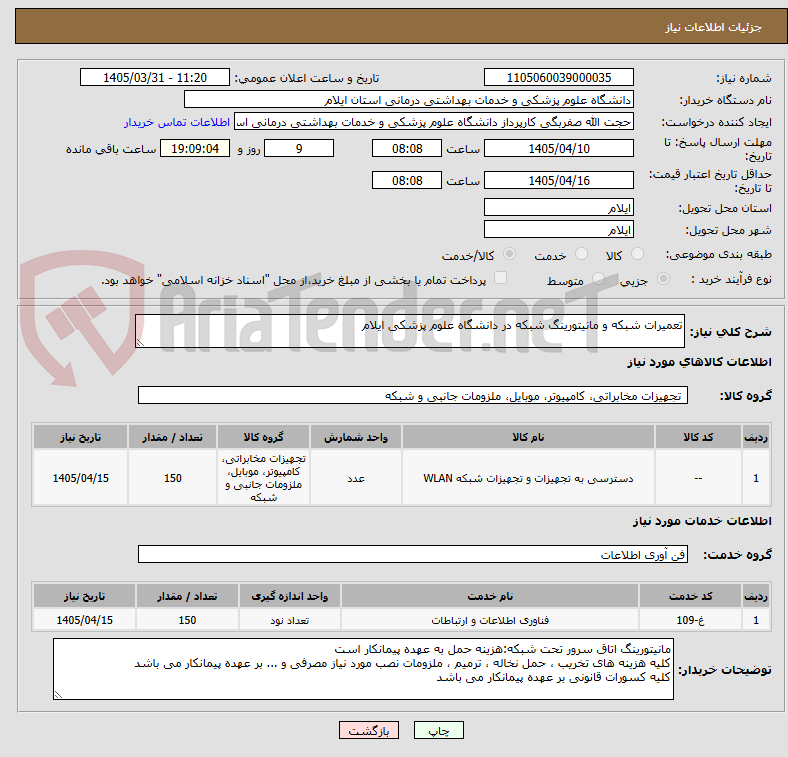This screenshot has height=757, width=788.
Task: Click the delivery city field ایلام
Action: (x=558, y=229)
